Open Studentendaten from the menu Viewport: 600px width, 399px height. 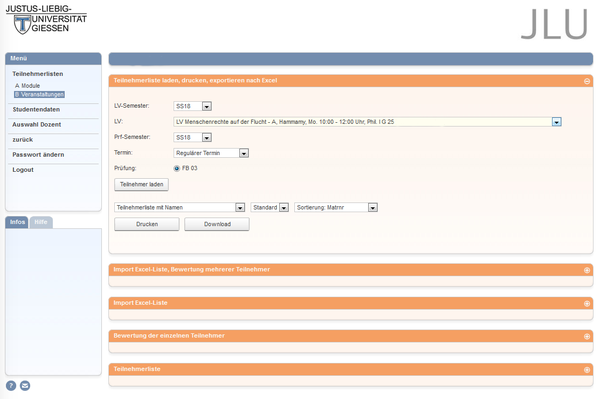(x=36, y=109)
